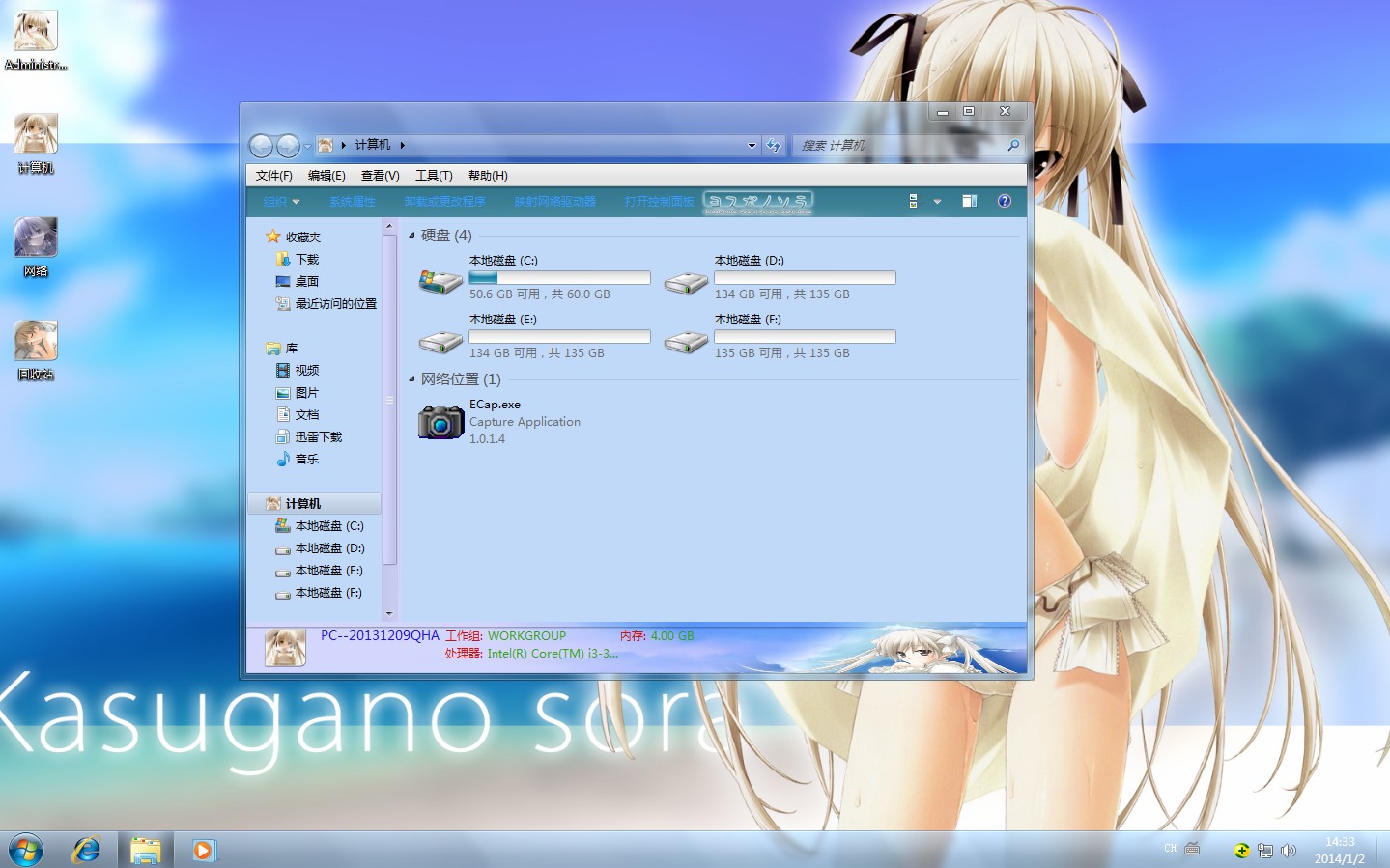
Task: Open 下载 in favorites
Action: pos(306,260)
